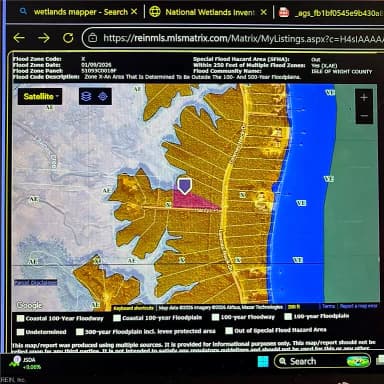Image resolution: width=384 pixels, height=384 pixels.
Task: Toggle Coastal 100-Year Floodway legend checkbox
Action: click(21, 318)
